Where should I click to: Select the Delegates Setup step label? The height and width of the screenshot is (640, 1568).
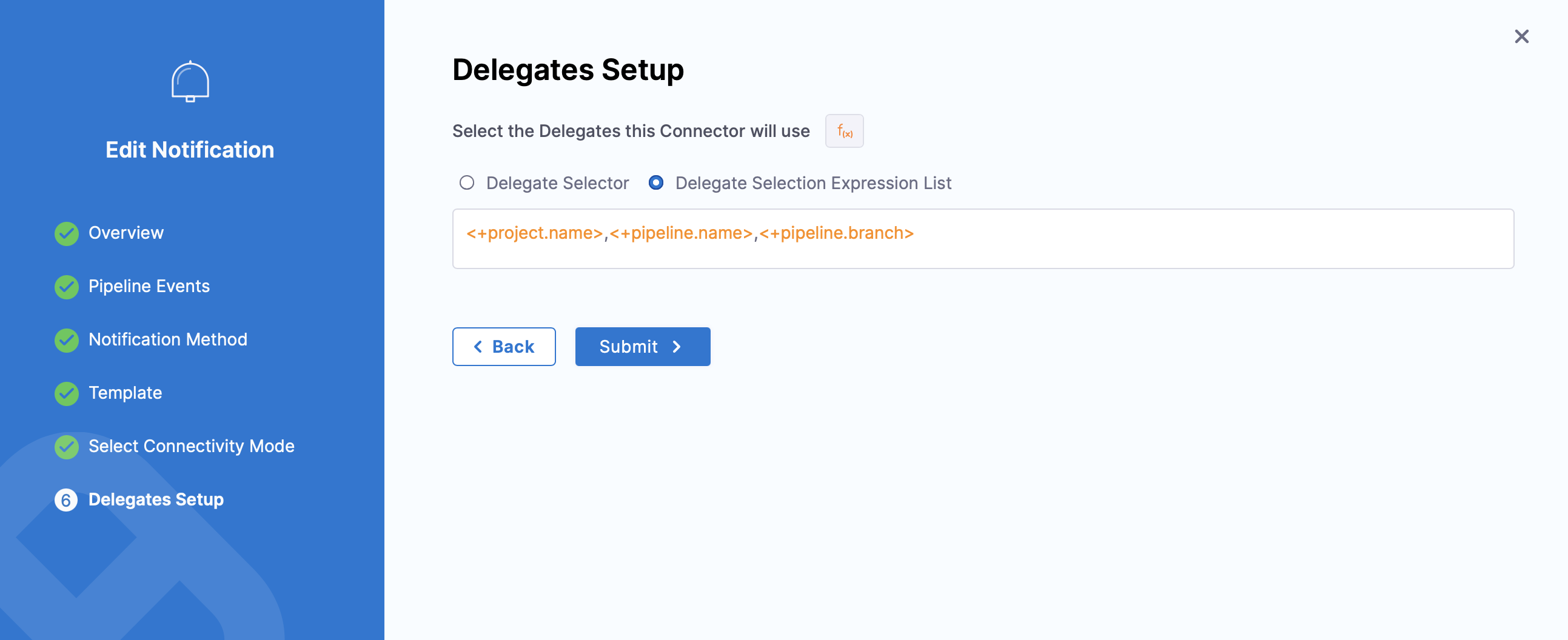[x=156, y=499]
